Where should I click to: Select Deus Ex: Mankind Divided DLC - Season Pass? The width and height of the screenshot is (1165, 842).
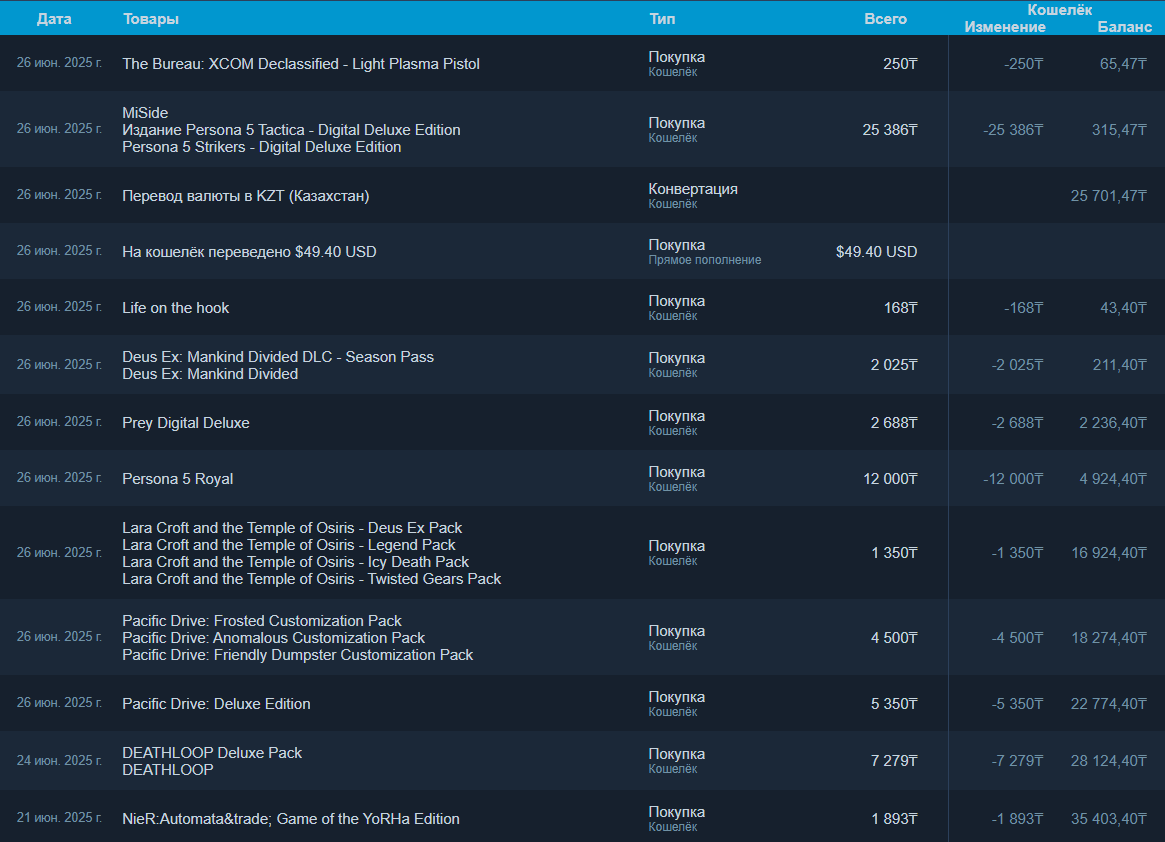click(278, 357)
